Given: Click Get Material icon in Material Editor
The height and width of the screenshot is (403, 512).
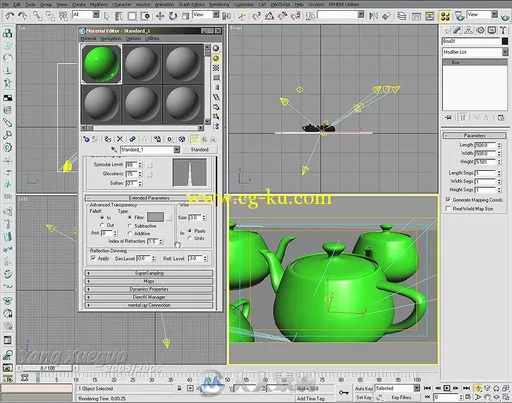Looking at the screenshot, I should coord(86,139).
